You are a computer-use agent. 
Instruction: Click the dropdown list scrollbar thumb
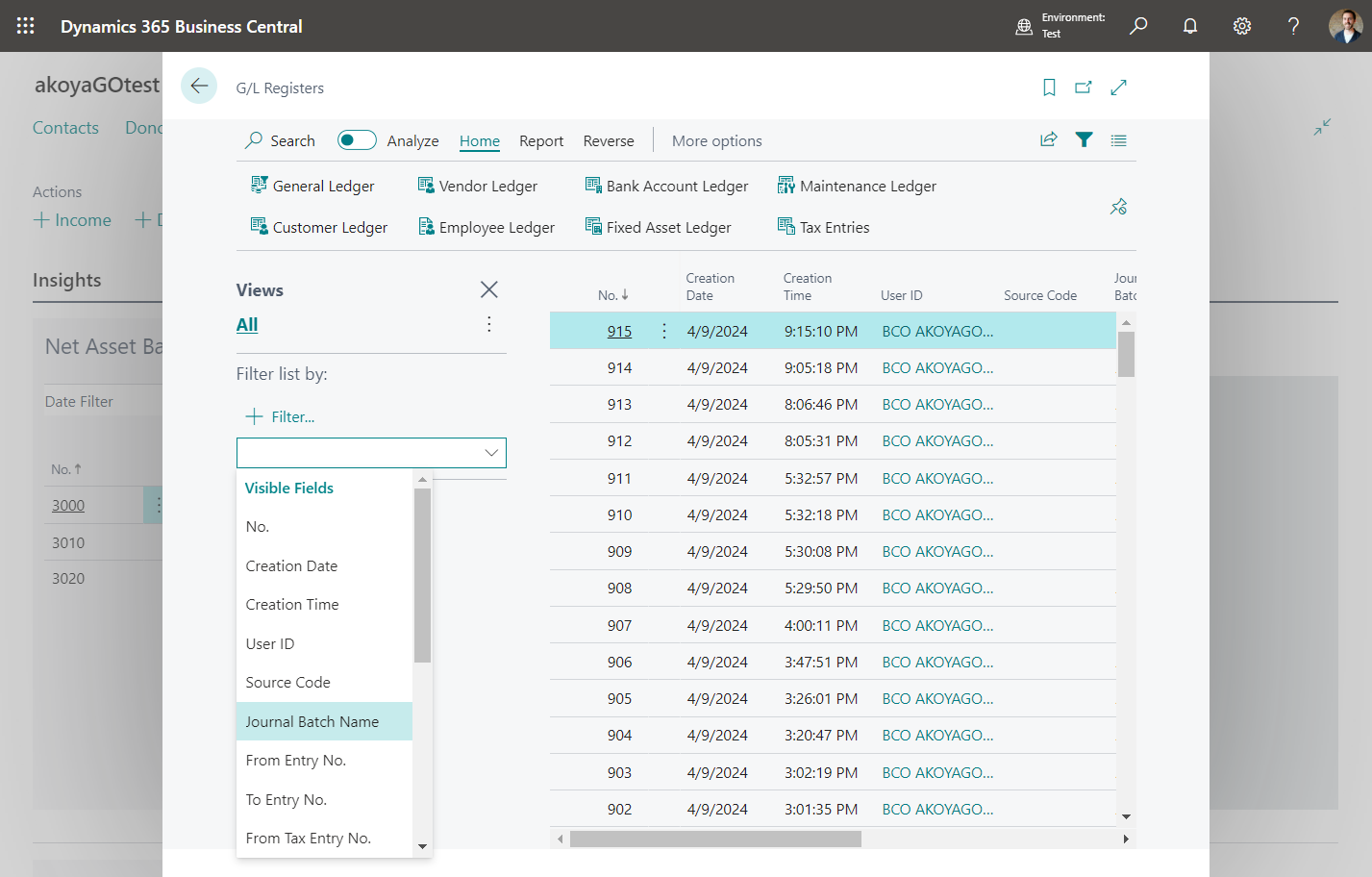click(422, 575)
